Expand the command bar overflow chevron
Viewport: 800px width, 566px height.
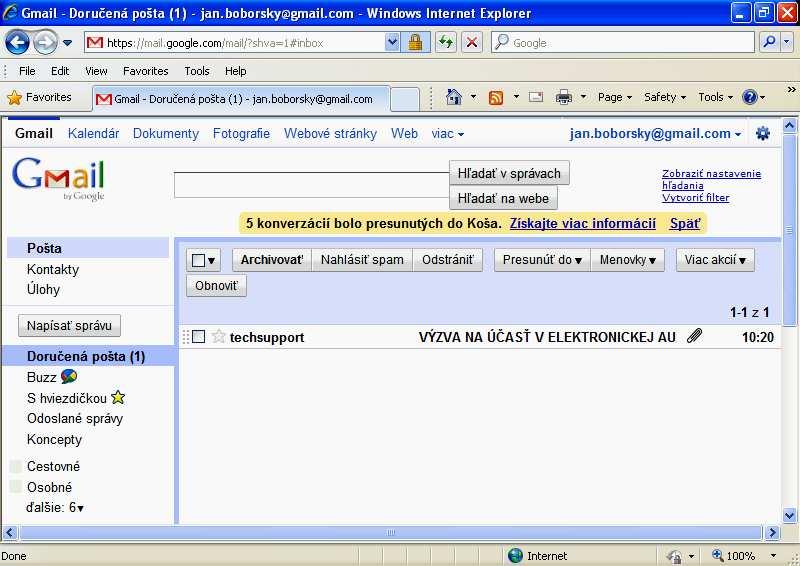[791, 90]
